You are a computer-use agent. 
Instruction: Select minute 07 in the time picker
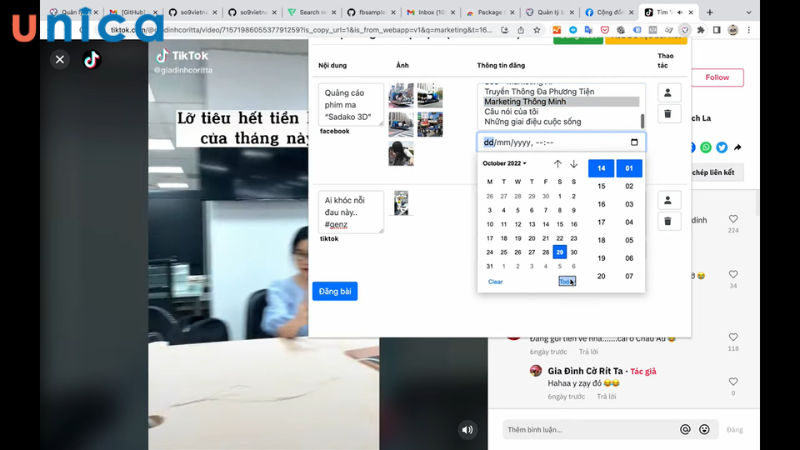point(629,276)
